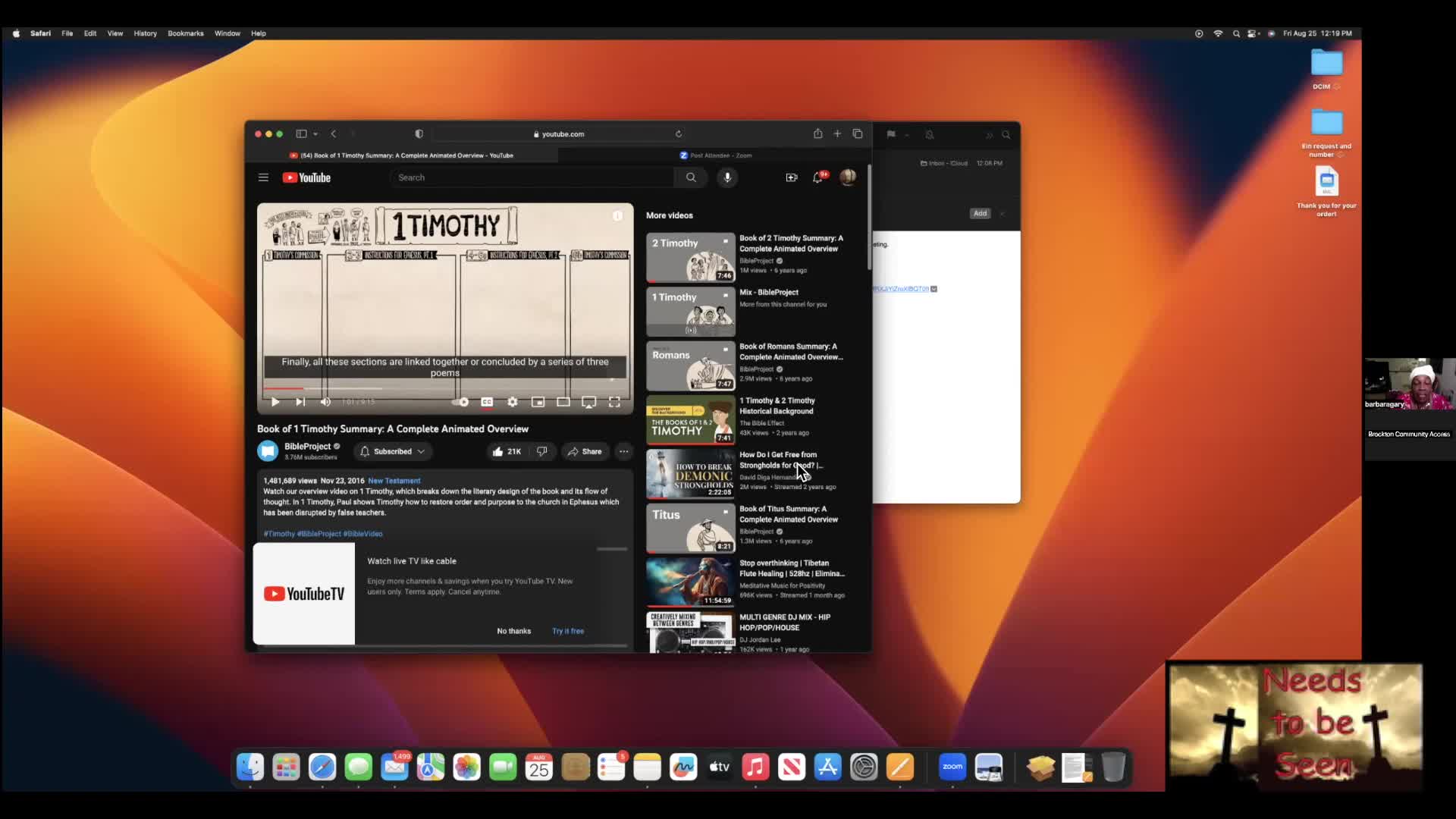Click the New Testament link in description
Screen dimensions: 1456x819
[394, 481]
